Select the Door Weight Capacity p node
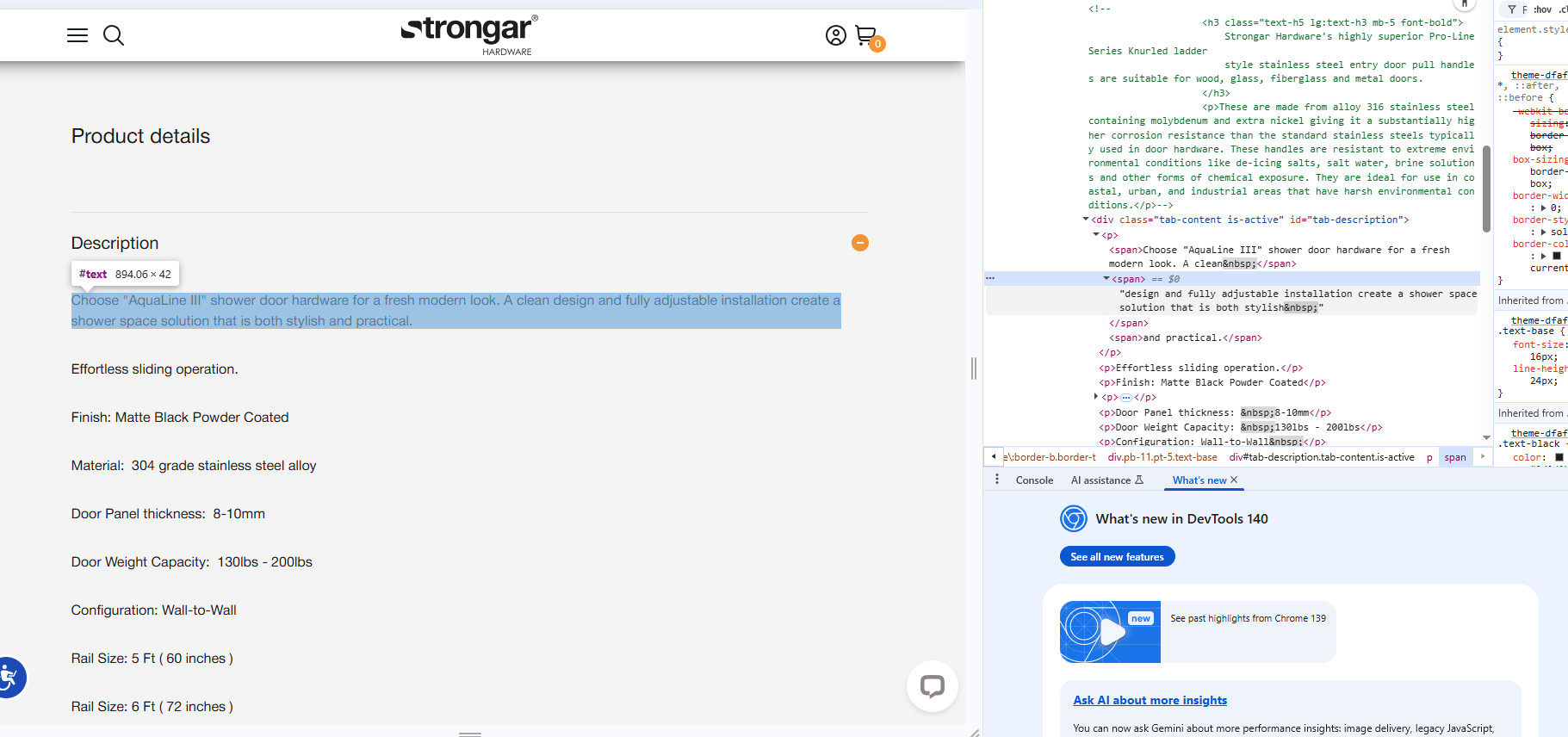The width and height of the screenshot is (1568, 737). tap(1240, 427)
